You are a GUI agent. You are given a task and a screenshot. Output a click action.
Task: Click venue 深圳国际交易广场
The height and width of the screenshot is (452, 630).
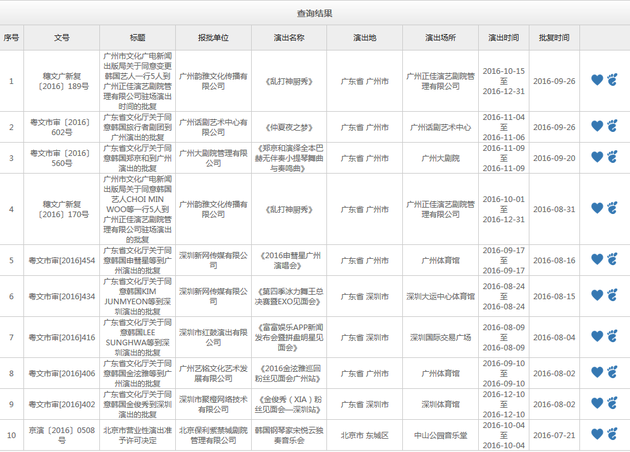pyautogui.click(x=440, y=337)
